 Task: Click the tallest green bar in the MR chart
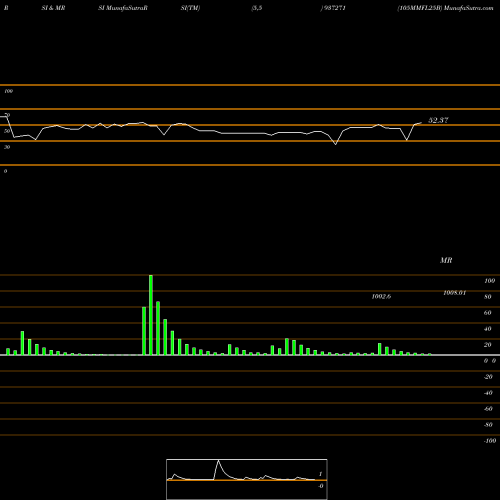click(151, 315)
